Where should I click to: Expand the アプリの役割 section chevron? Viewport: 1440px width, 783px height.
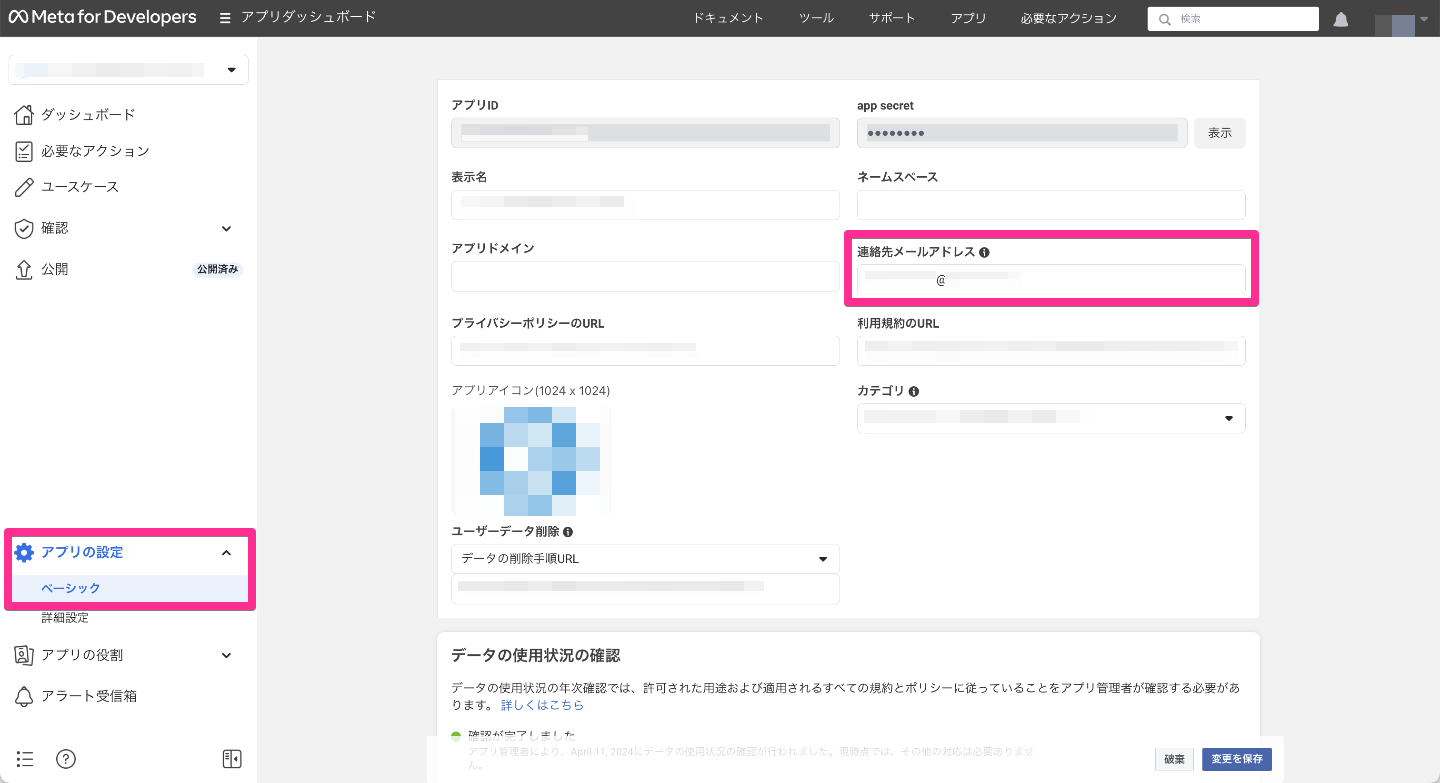pyautogui.click(x=226, y=655)
